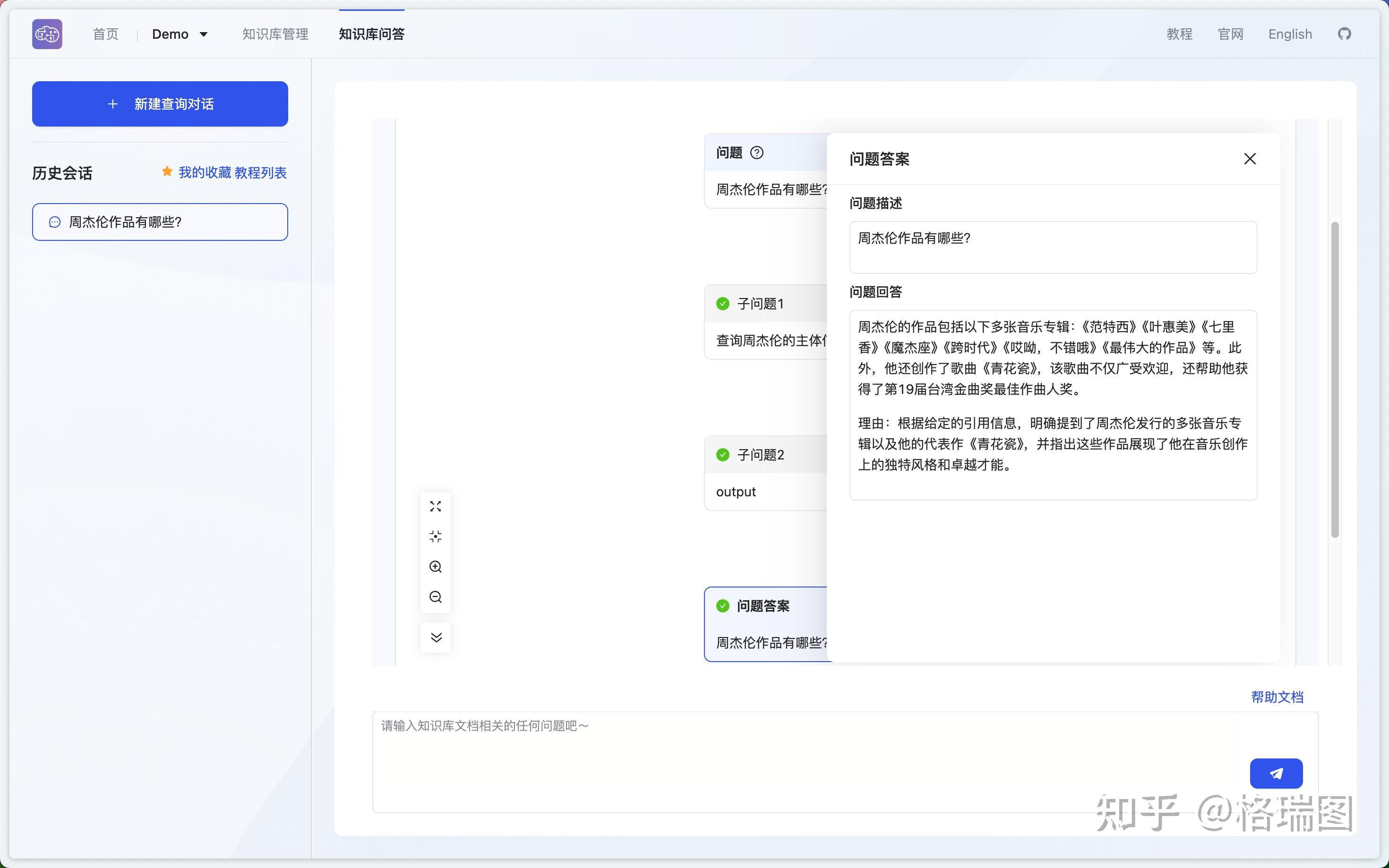1389x868 pixels.
Task: Send the question using the paper-plane icon
Action: tap(1276, 773)
